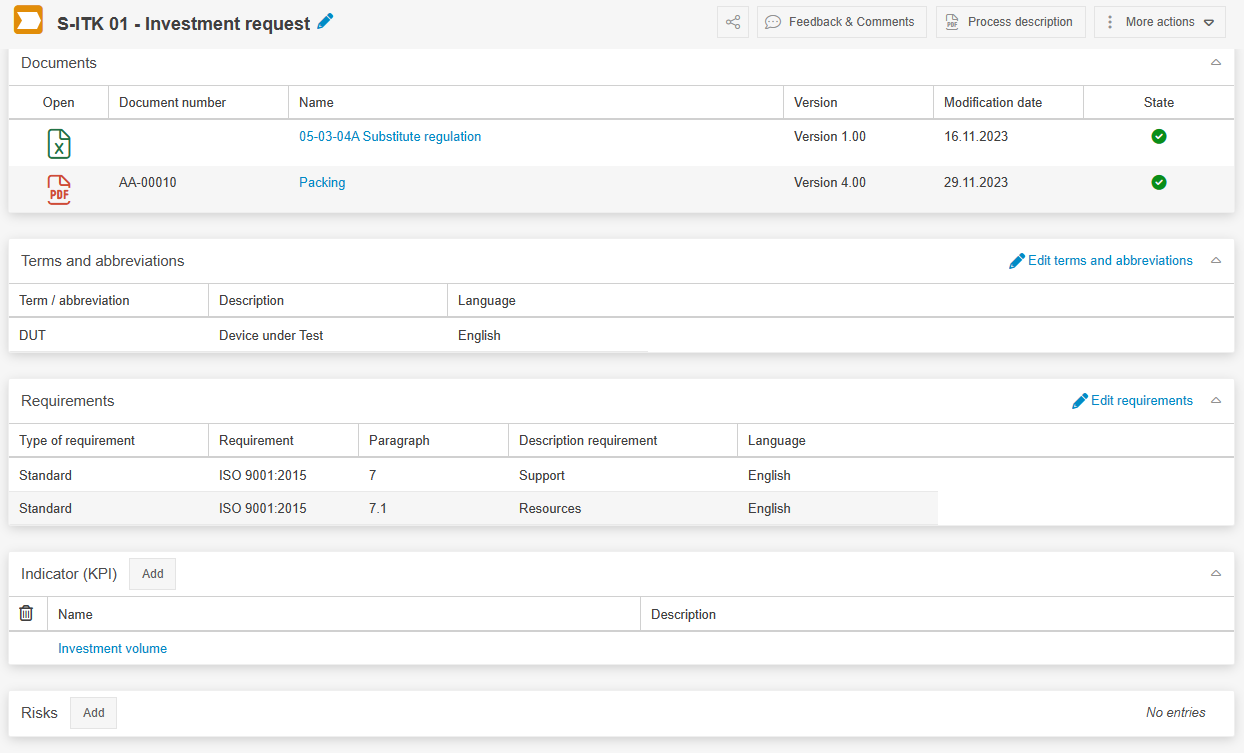Click green state checkmark for Packing
Screen dimensions: 1244x753
[x=1159, y=183]
